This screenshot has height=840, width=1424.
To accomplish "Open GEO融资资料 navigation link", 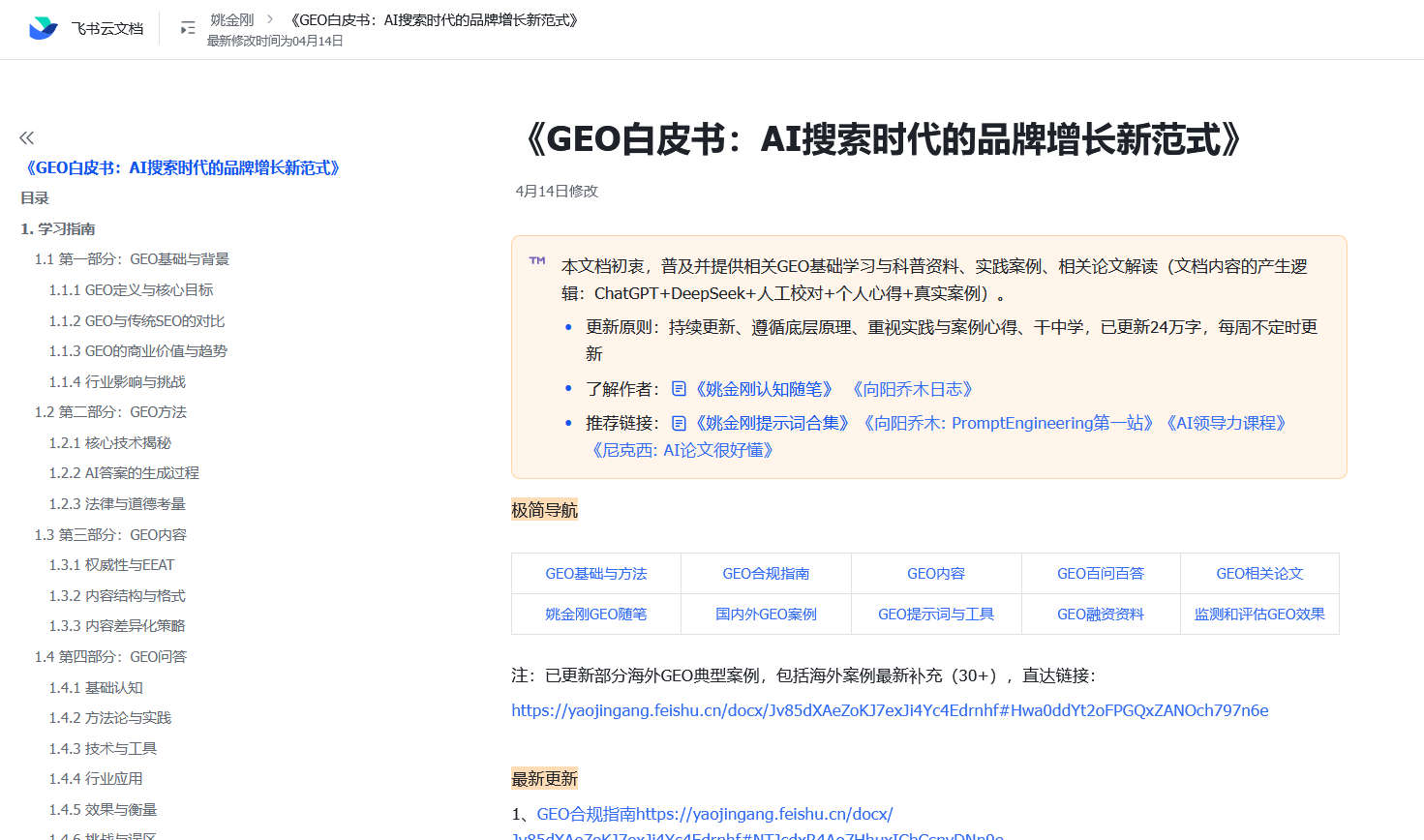I will [1101, 615].
